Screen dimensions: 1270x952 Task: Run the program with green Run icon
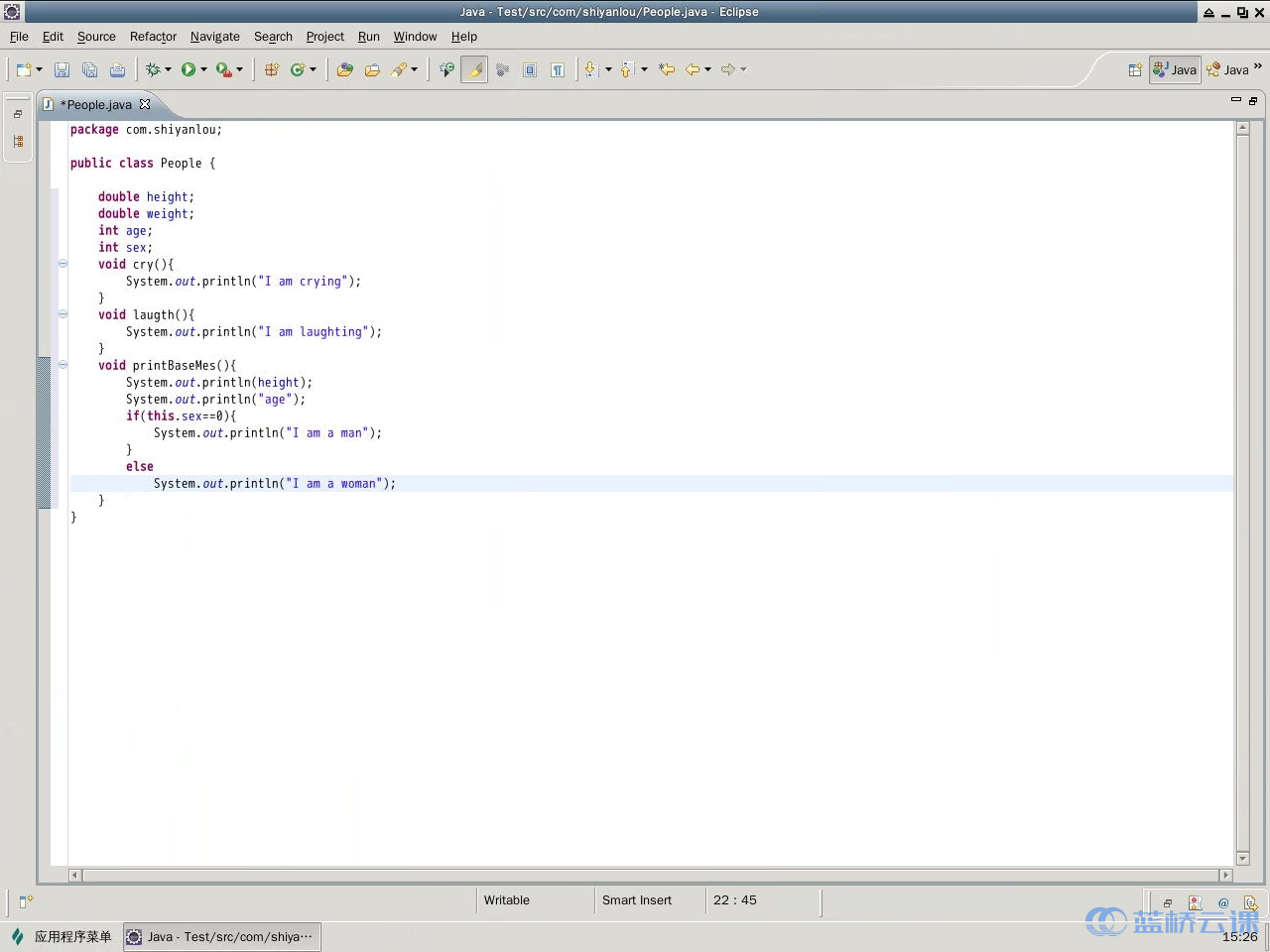pyautogui.click(x=188, y=69)
